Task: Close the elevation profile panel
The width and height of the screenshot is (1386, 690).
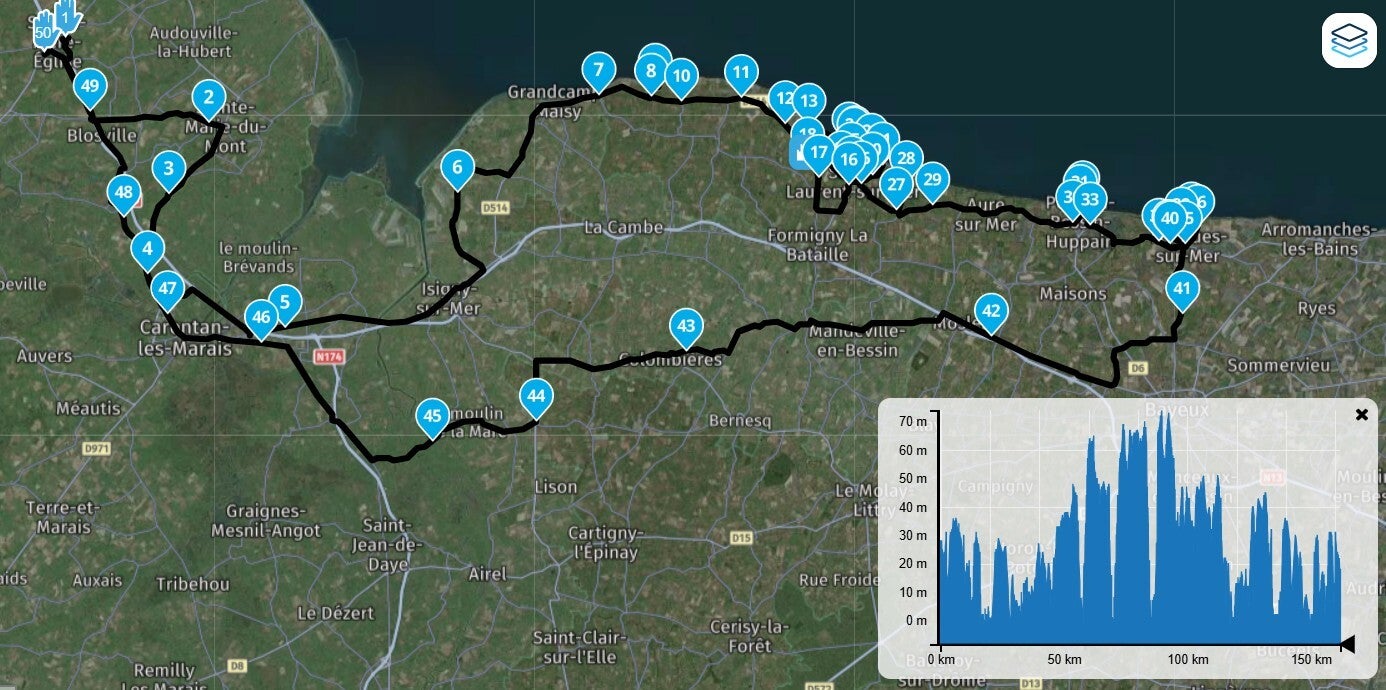Action: [x=1361, y=415]
